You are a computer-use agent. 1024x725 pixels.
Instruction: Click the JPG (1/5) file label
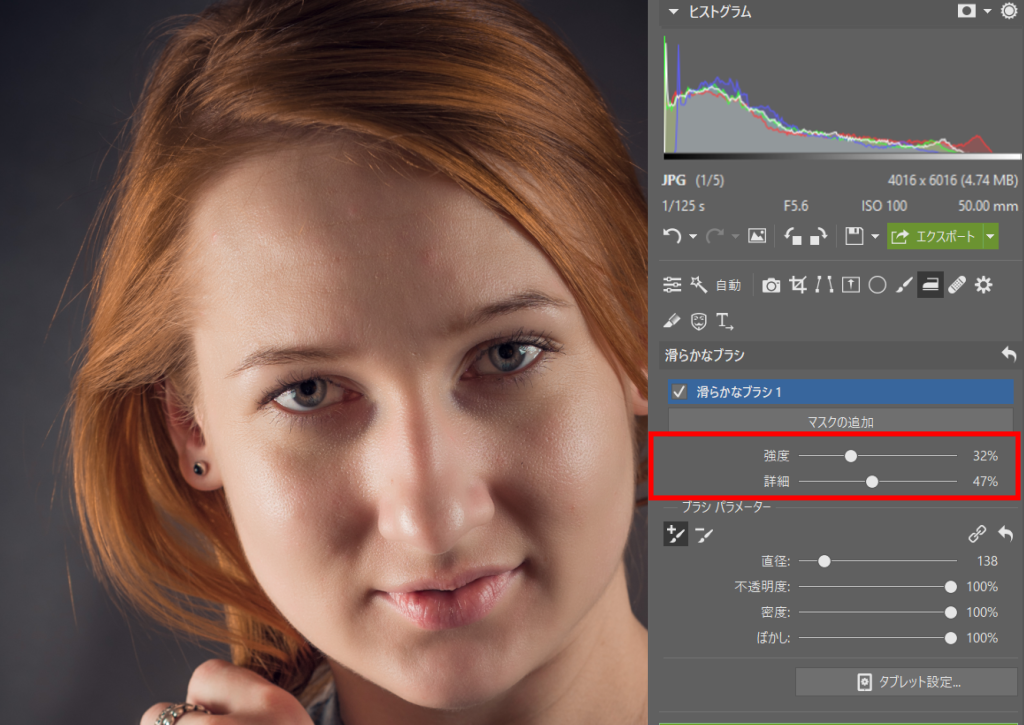[693, 180]
